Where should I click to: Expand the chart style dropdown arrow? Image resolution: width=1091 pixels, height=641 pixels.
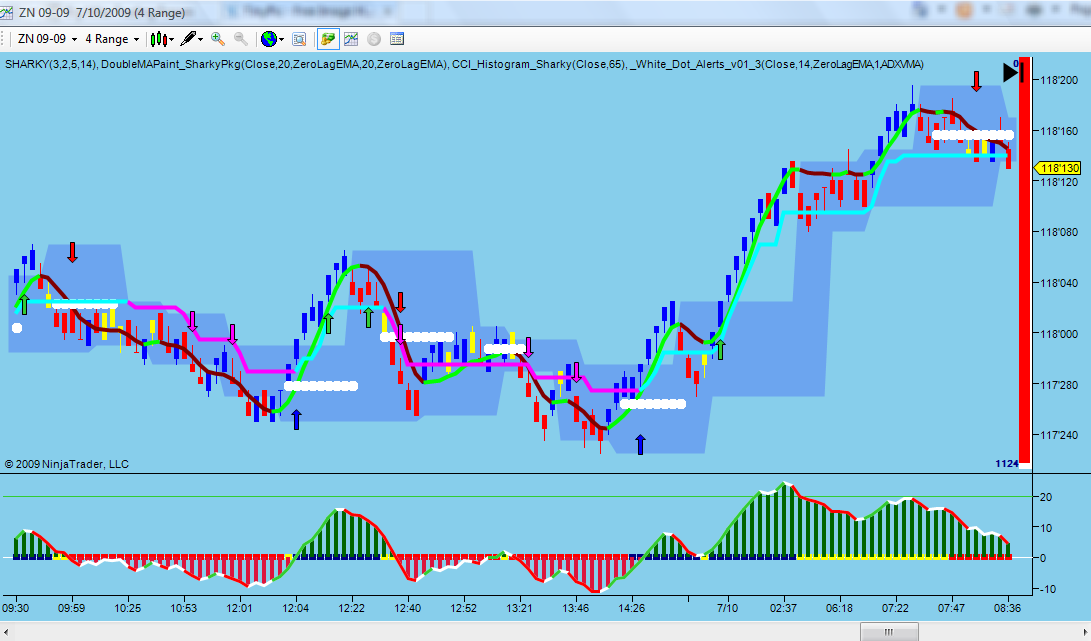point(170,40)
